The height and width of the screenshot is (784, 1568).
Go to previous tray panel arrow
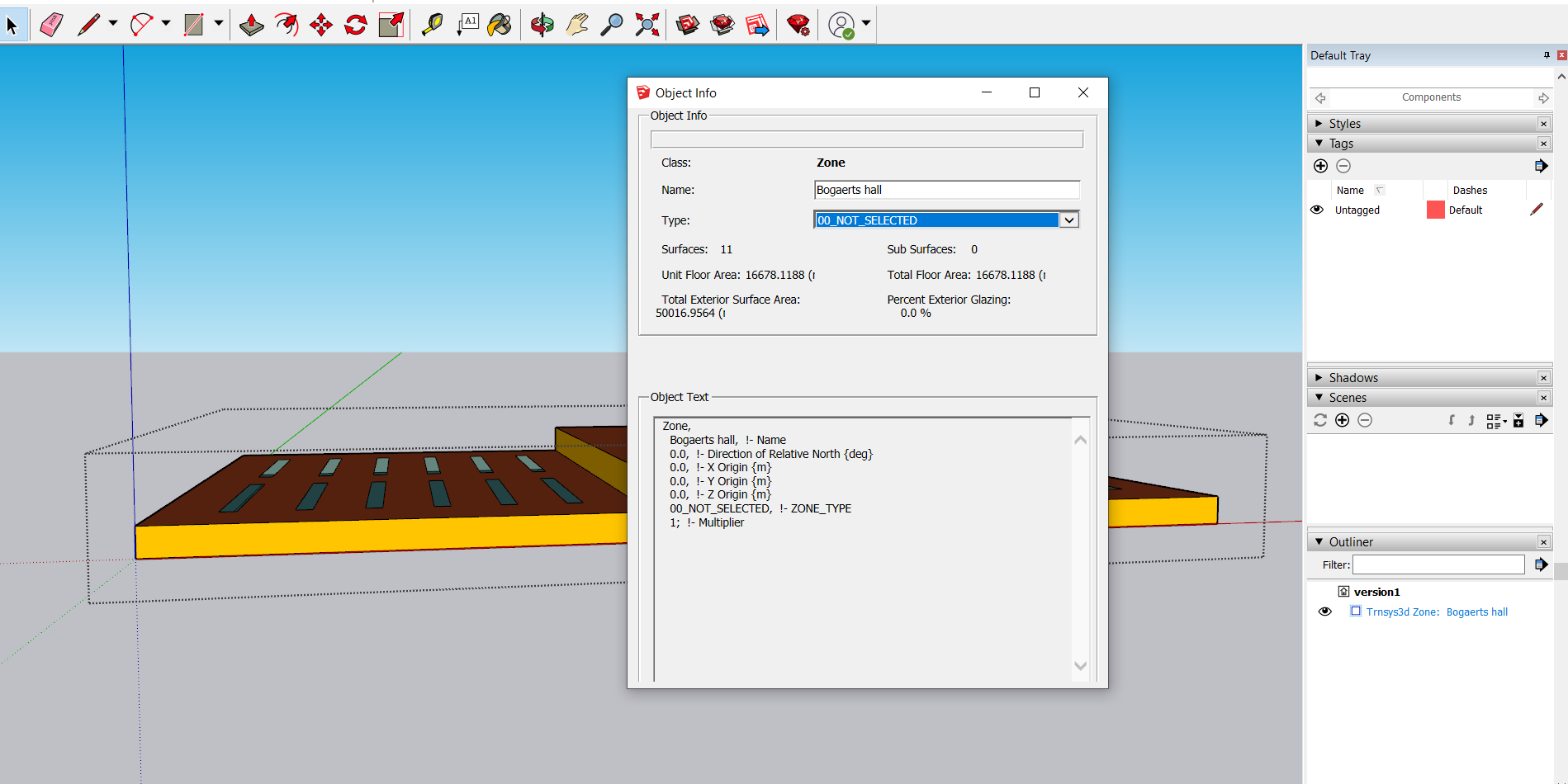pyautogui.click(x=1320, y=98)
